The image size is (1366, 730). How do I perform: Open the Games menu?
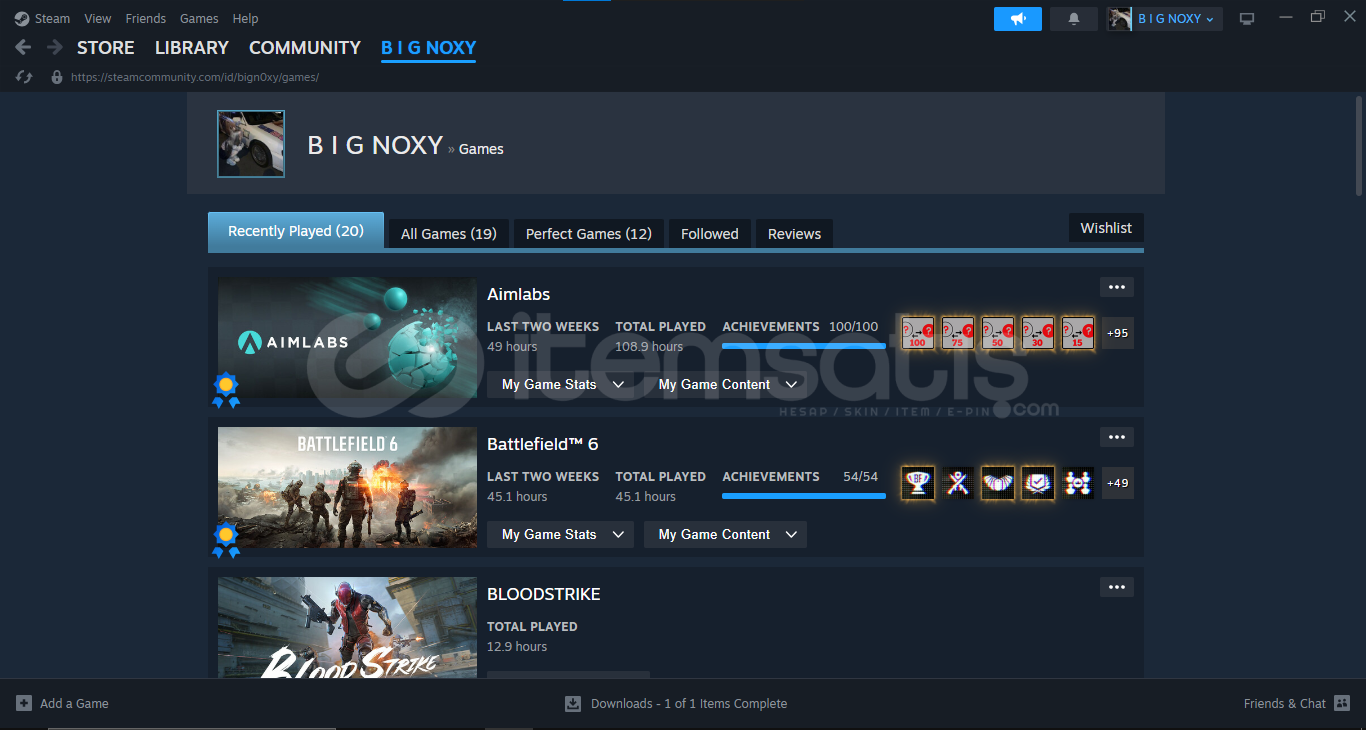[x=199, y=19]
